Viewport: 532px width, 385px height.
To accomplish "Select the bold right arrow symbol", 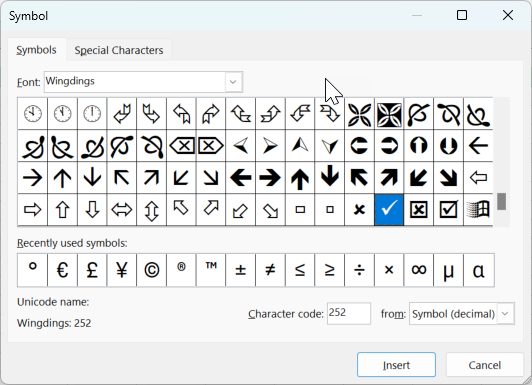I will 270,177.
